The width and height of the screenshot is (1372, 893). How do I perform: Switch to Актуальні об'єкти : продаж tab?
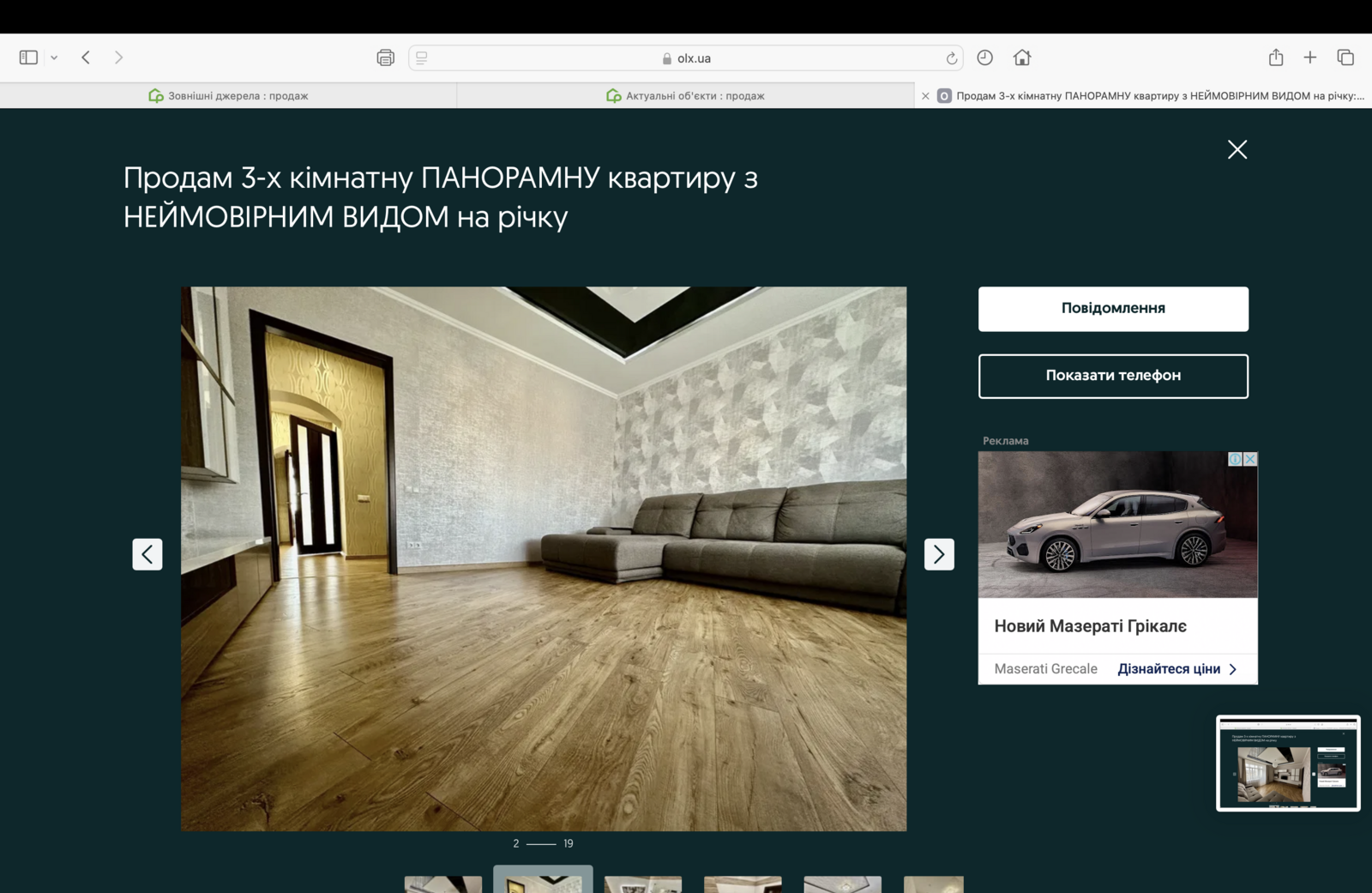click(685, 96)
